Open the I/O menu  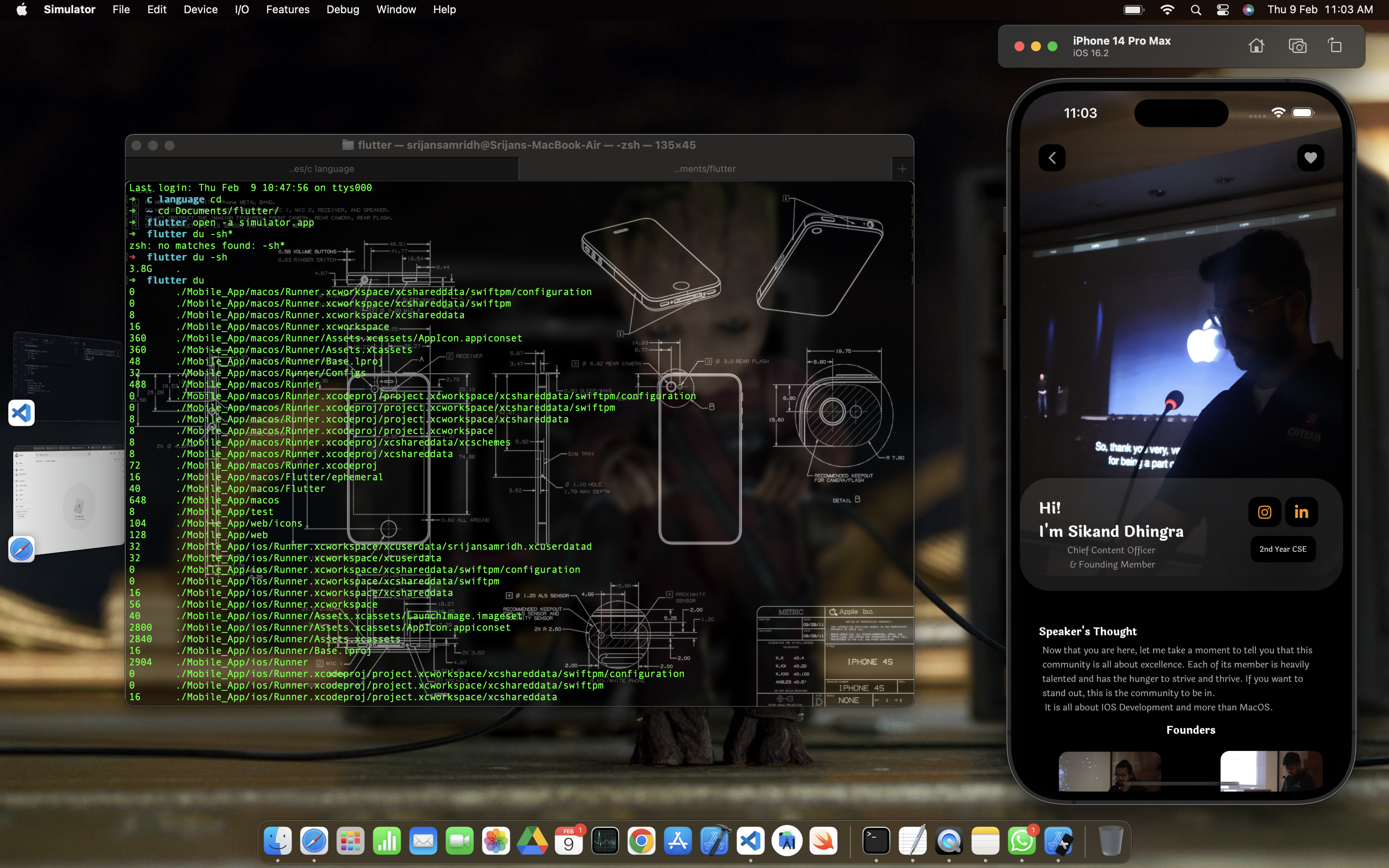coord(242,9)
